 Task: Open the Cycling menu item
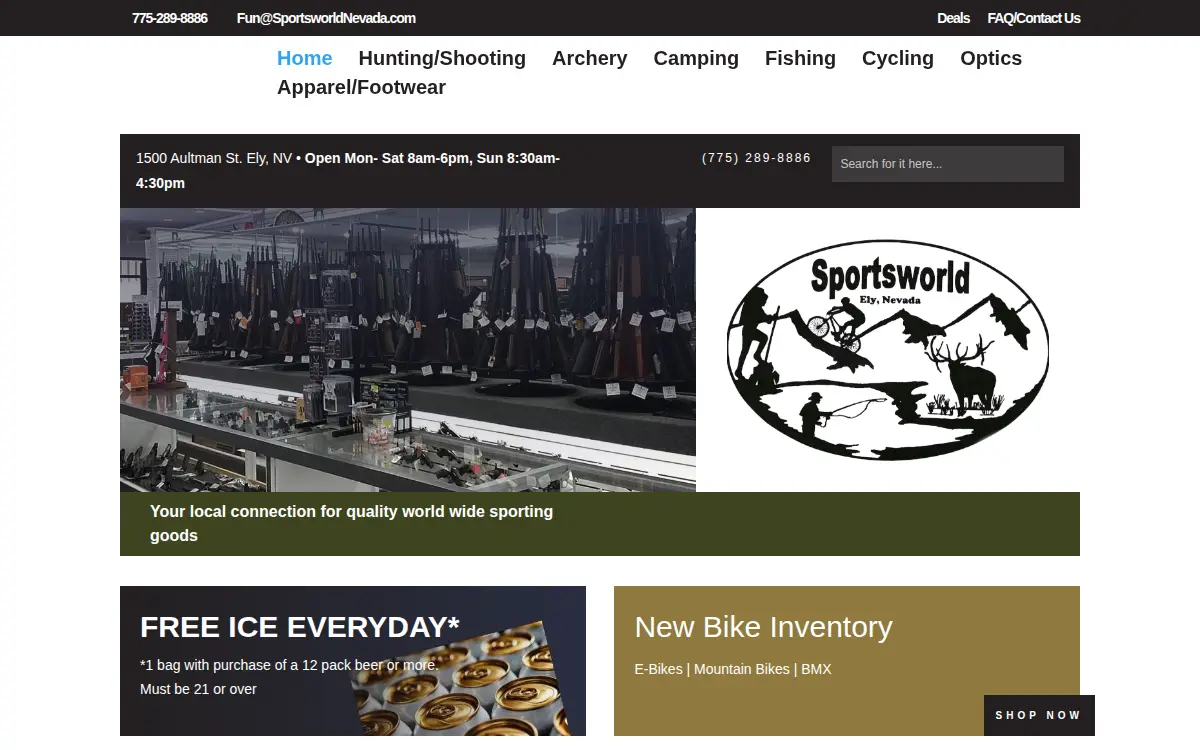coord(898,58)
